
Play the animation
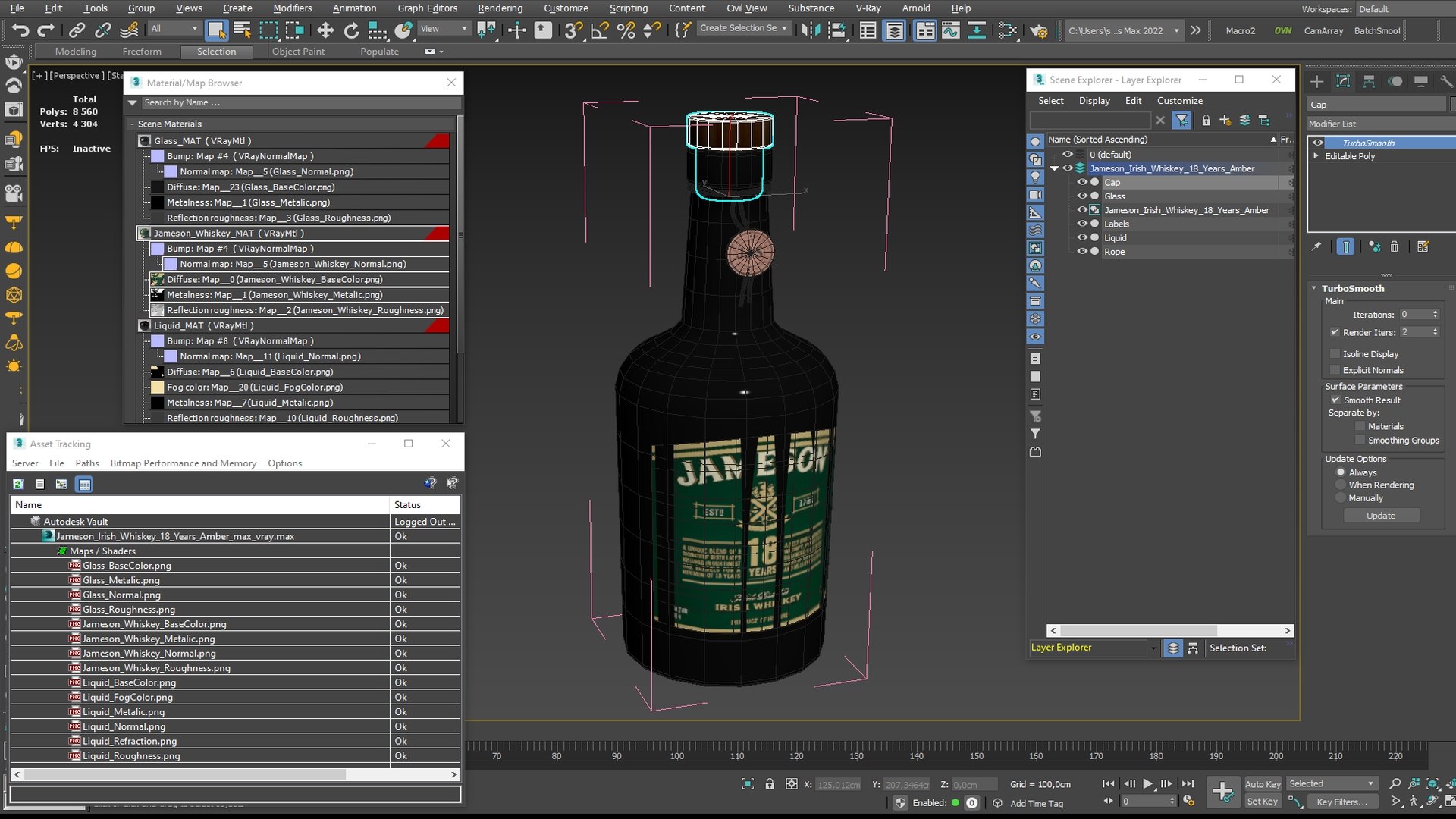click(x=1147, y=783)
